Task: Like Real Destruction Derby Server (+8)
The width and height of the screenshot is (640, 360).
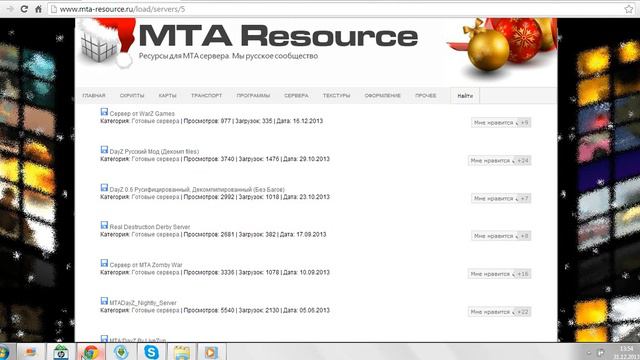Action: [x=501, y=236]
